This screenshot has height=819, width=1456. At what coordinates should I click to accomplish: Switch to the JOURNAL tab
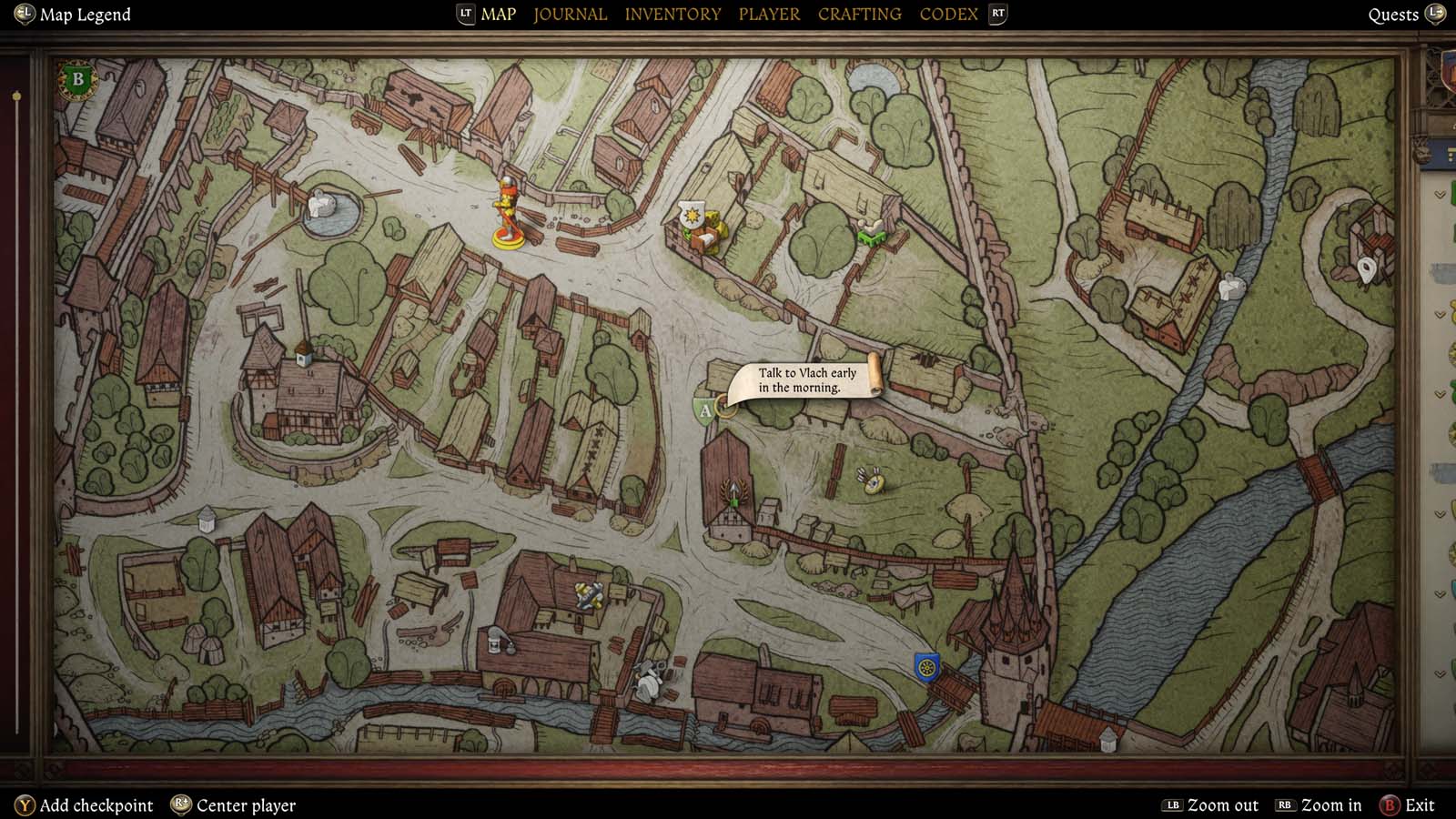point(570,14)
